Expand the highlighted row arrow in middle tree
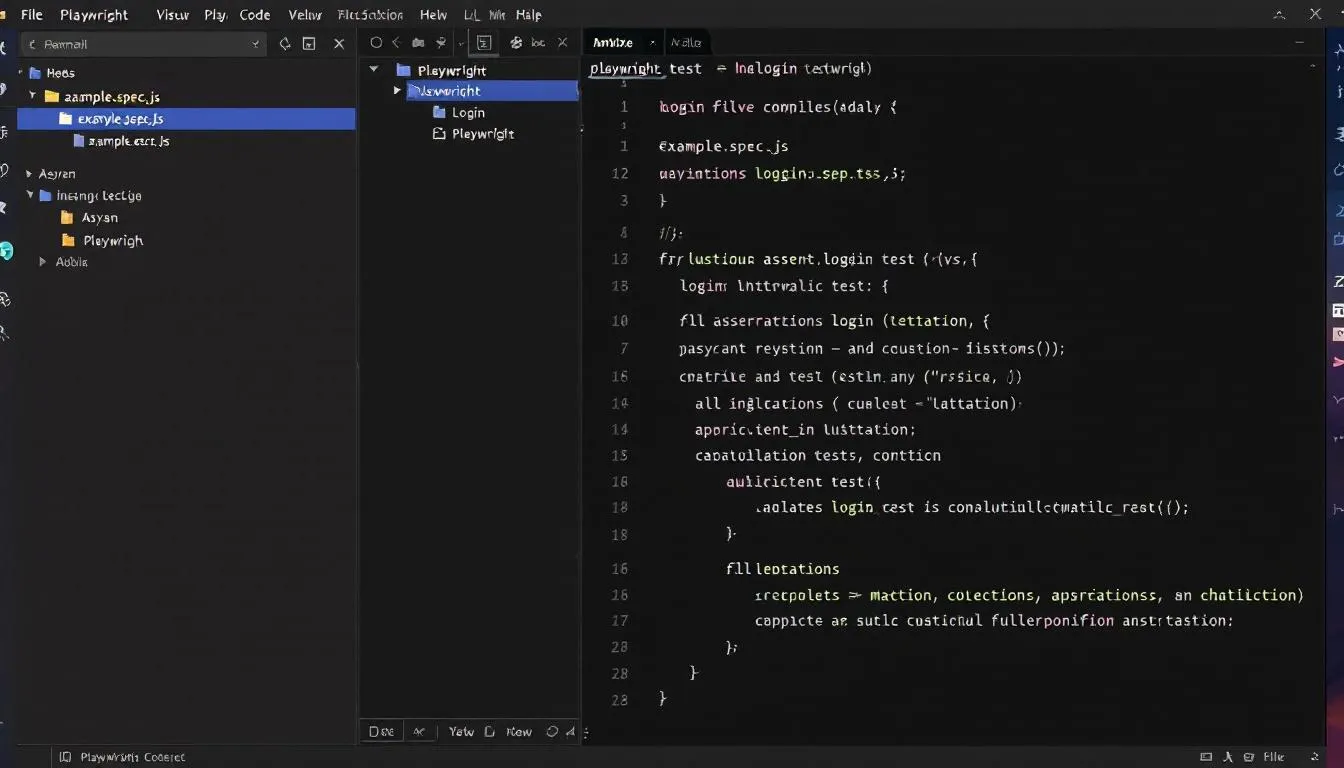The width and height of the screenshot is (1344, 768). click(397, 91)
